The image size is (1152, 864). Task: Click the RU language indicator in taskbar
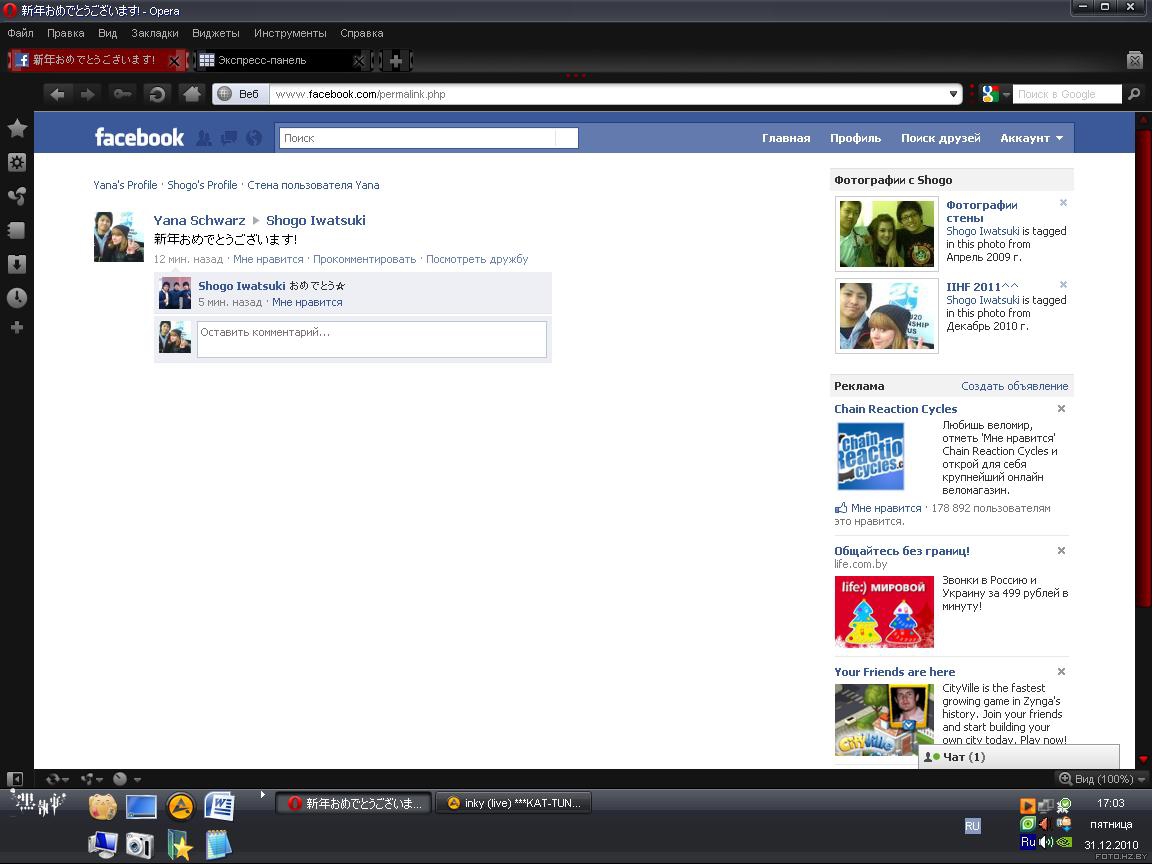972,826
